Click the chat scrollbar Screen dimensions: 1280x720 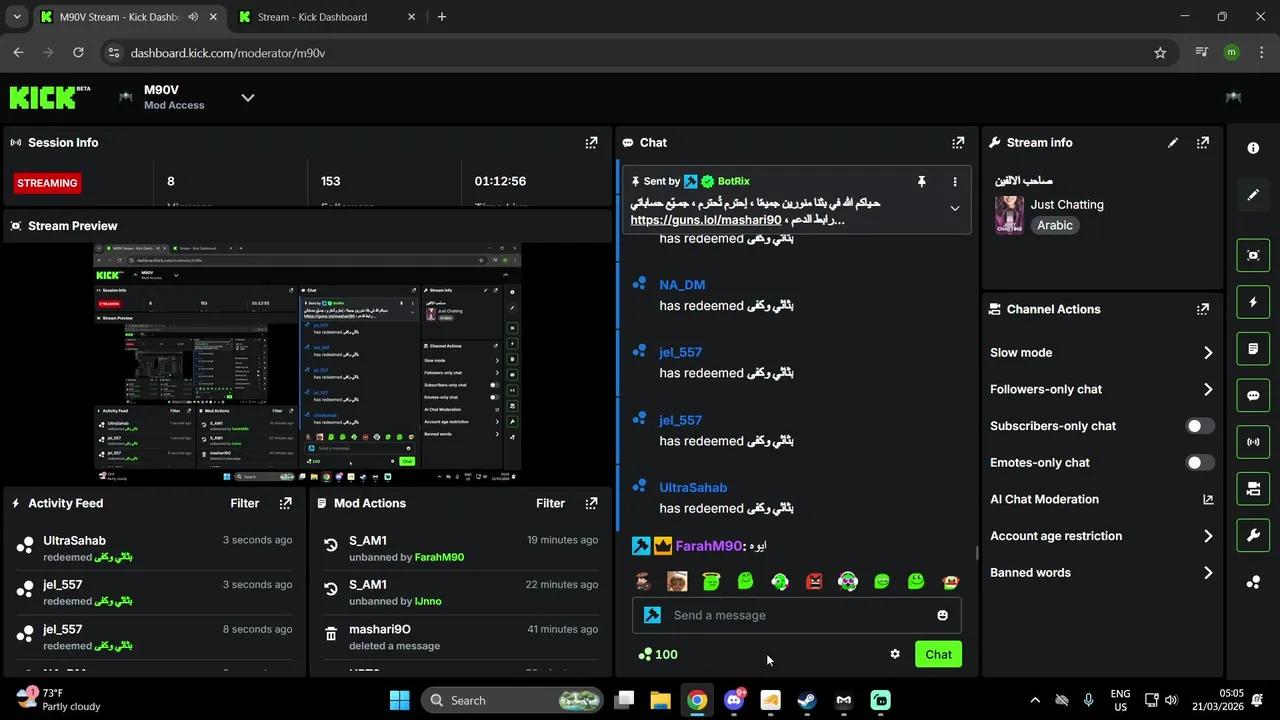pyautogui.click(x=977, y=553)
